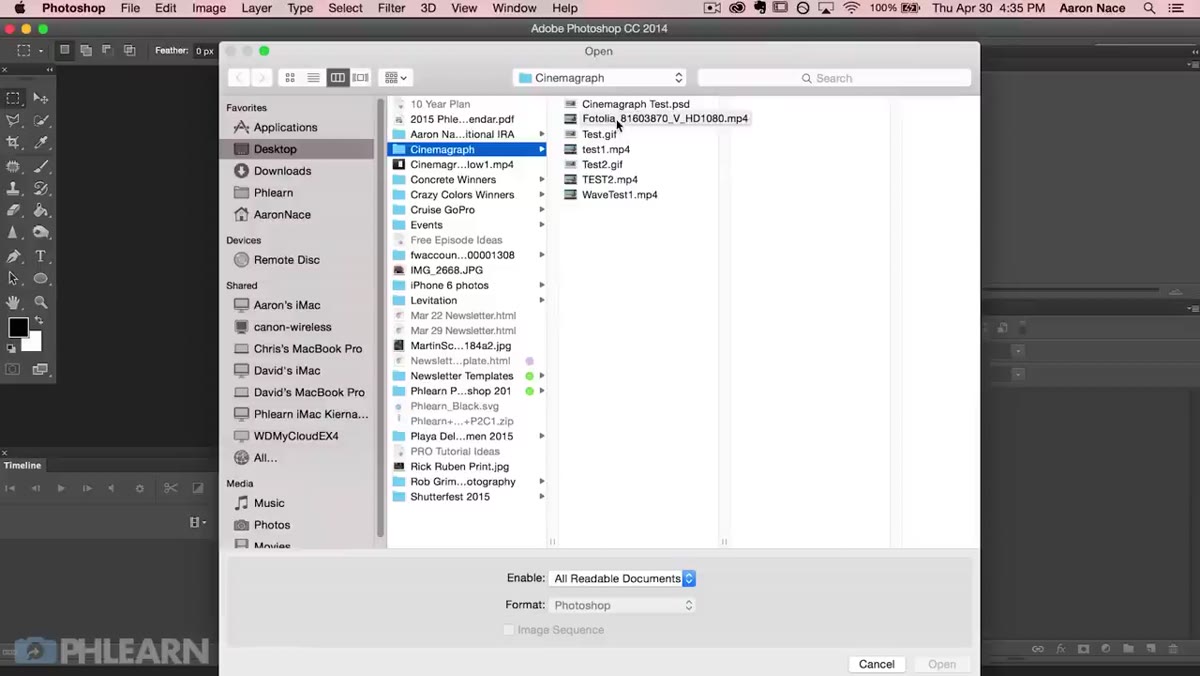Go to first frame in Timeline
The image size is (1200, 676).
[10, 488]
